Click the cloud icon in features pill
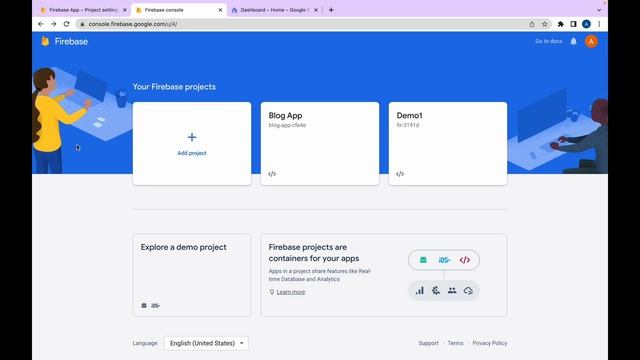 coord(468,291)
